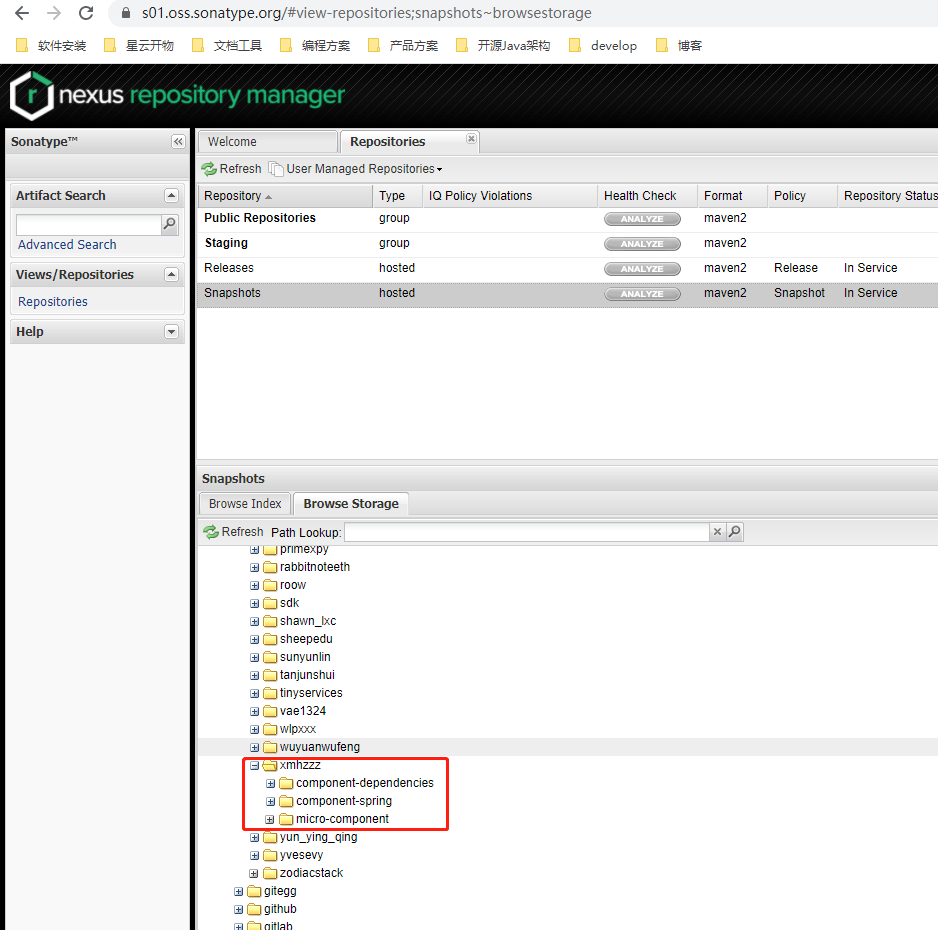Switch to the Welcome tab

[x=267, y=142]
